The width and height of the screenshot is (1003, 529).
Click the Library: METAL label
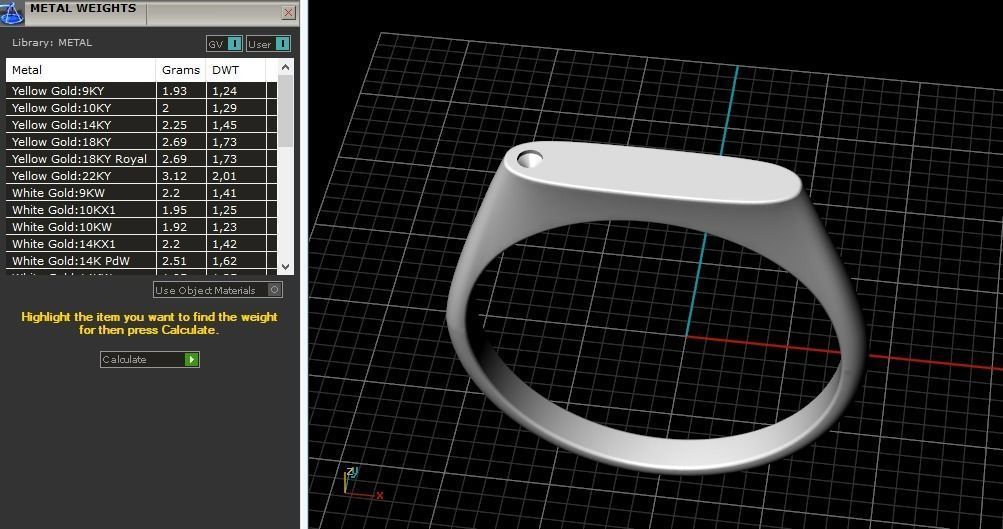pos(52,43)
